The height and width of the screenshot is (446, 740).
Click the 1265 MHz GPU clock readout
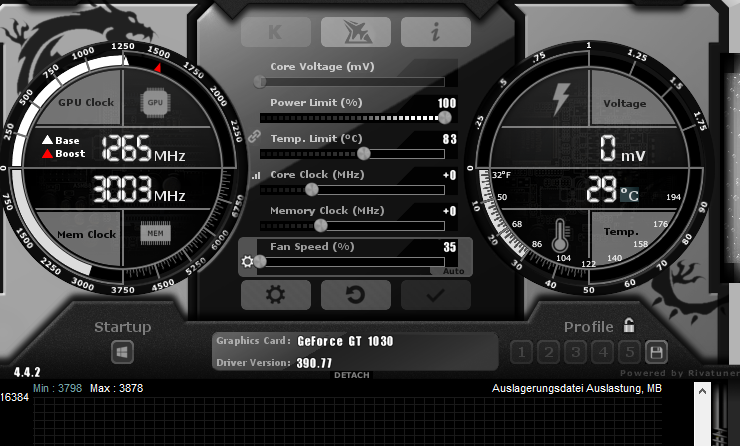click(143, 148)
